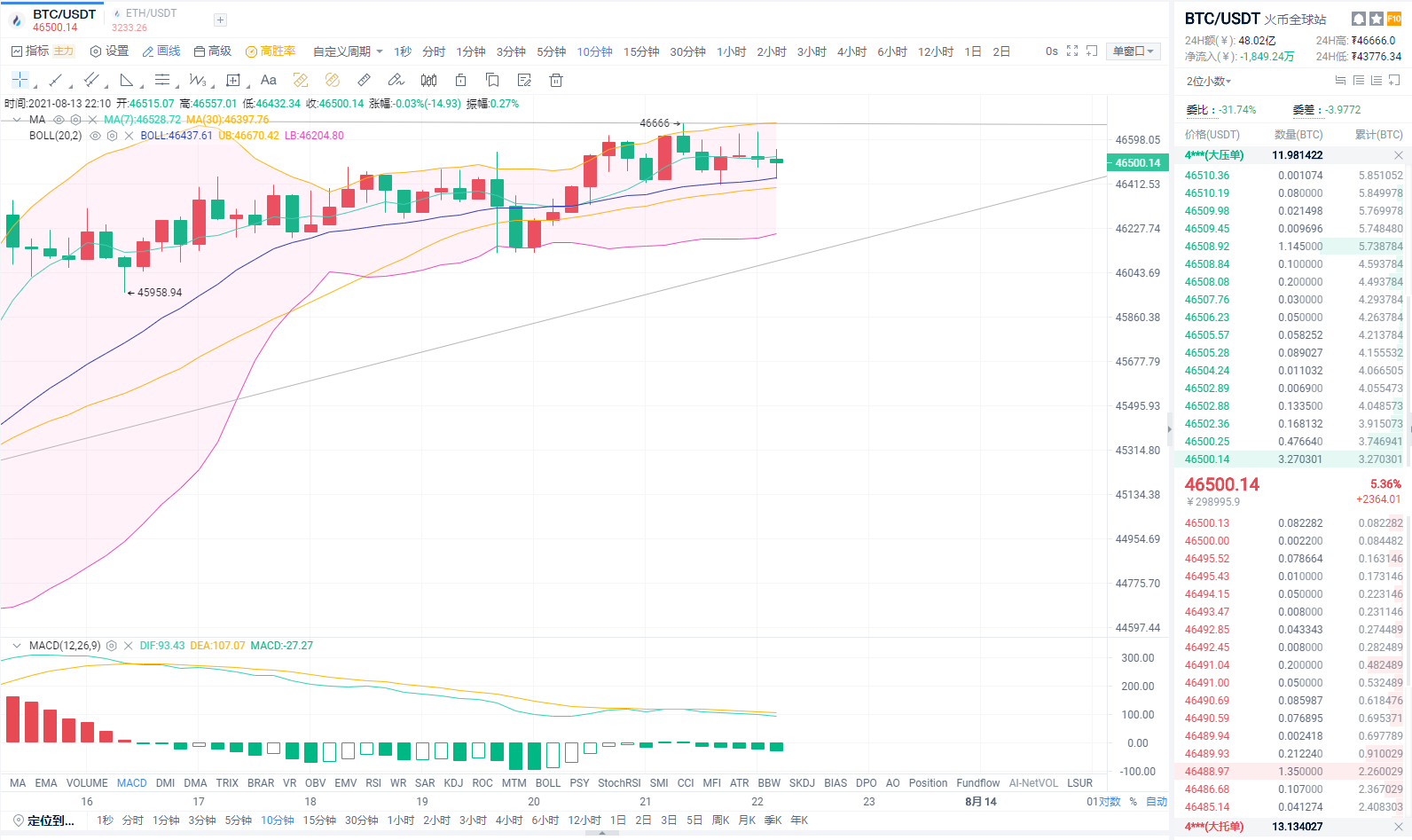Click the copy drawings icon

coord(492,80)
